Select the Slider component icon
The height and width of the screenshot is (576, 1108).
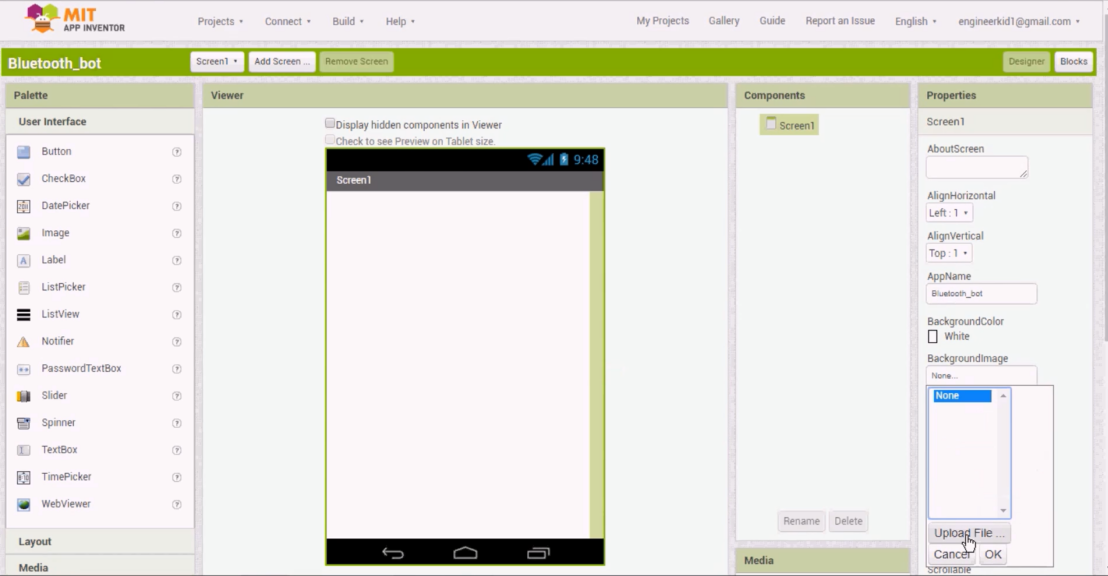pos(23,396)
